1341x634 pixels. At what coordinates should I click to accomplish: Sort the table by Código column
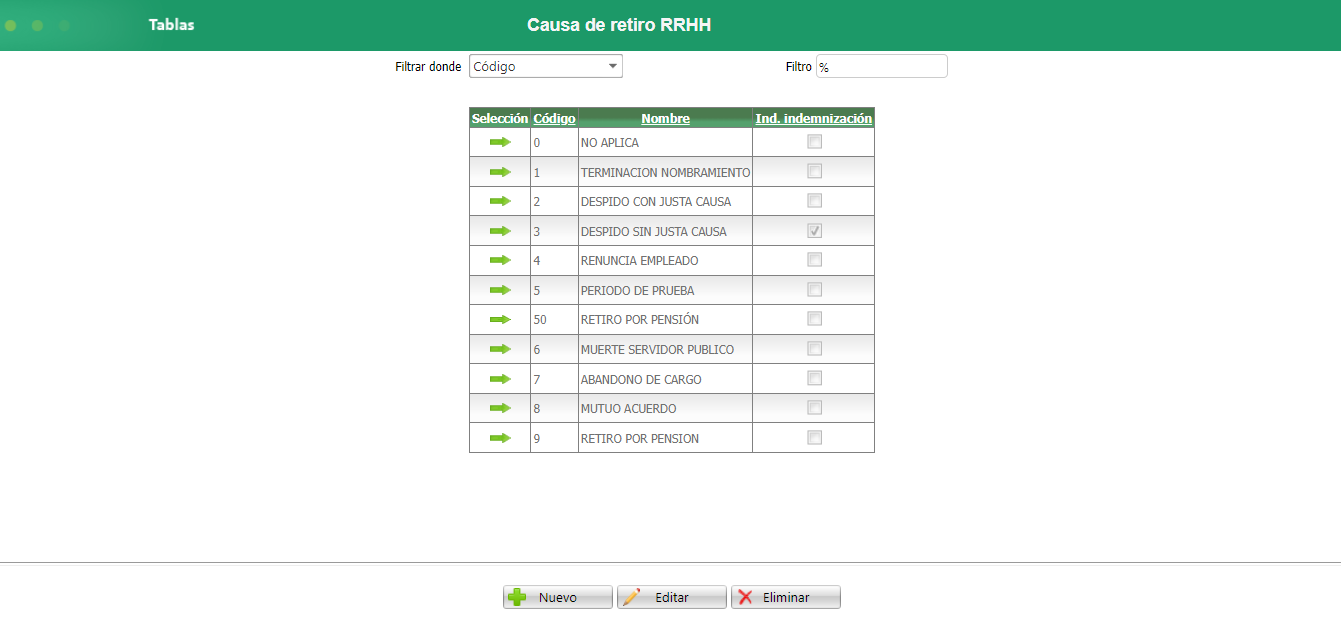pos(554,118)
